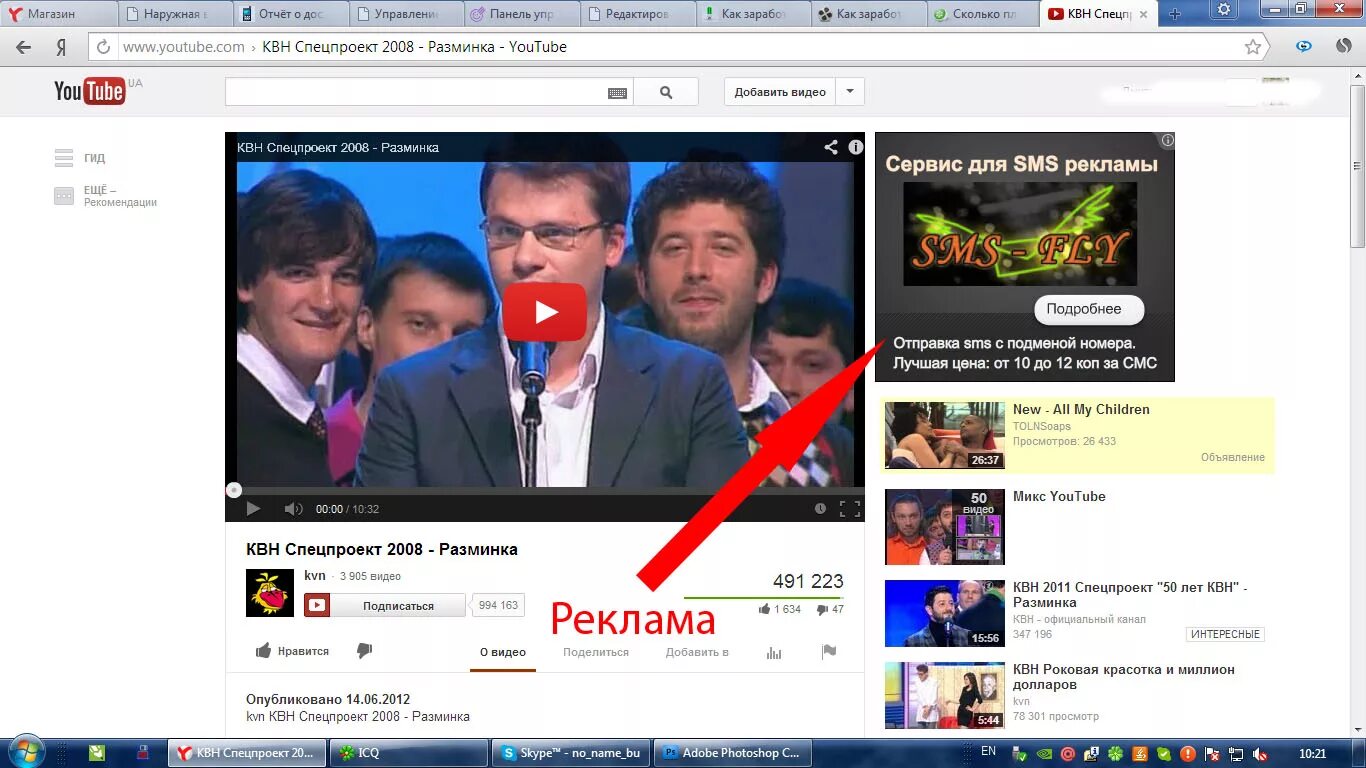
Task: Switch player to fullscreen
Action: (850, 509)
